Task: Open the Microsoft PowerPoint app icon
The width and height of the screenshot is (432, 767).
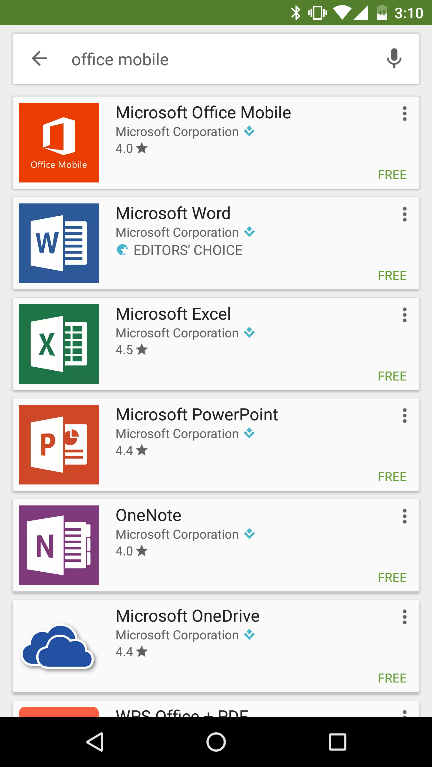Action: pyautogui.click(x=59, y=445)
